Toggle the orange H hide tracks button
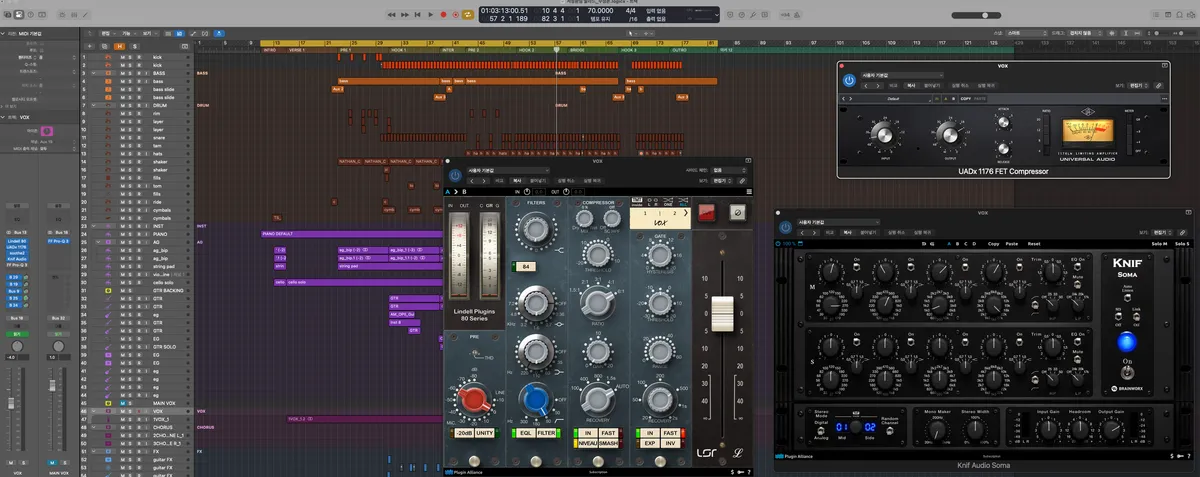This screenshot has width=1200, height=477. (x=119, y=46)
